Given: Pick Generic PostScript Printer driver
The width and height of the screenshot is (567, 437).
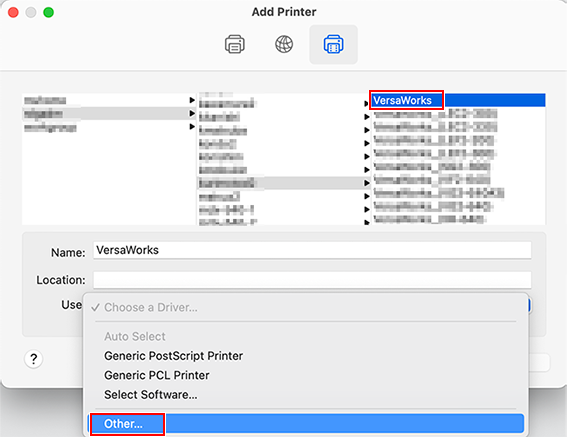Looking at the screenshot, I should pos(174,356).
